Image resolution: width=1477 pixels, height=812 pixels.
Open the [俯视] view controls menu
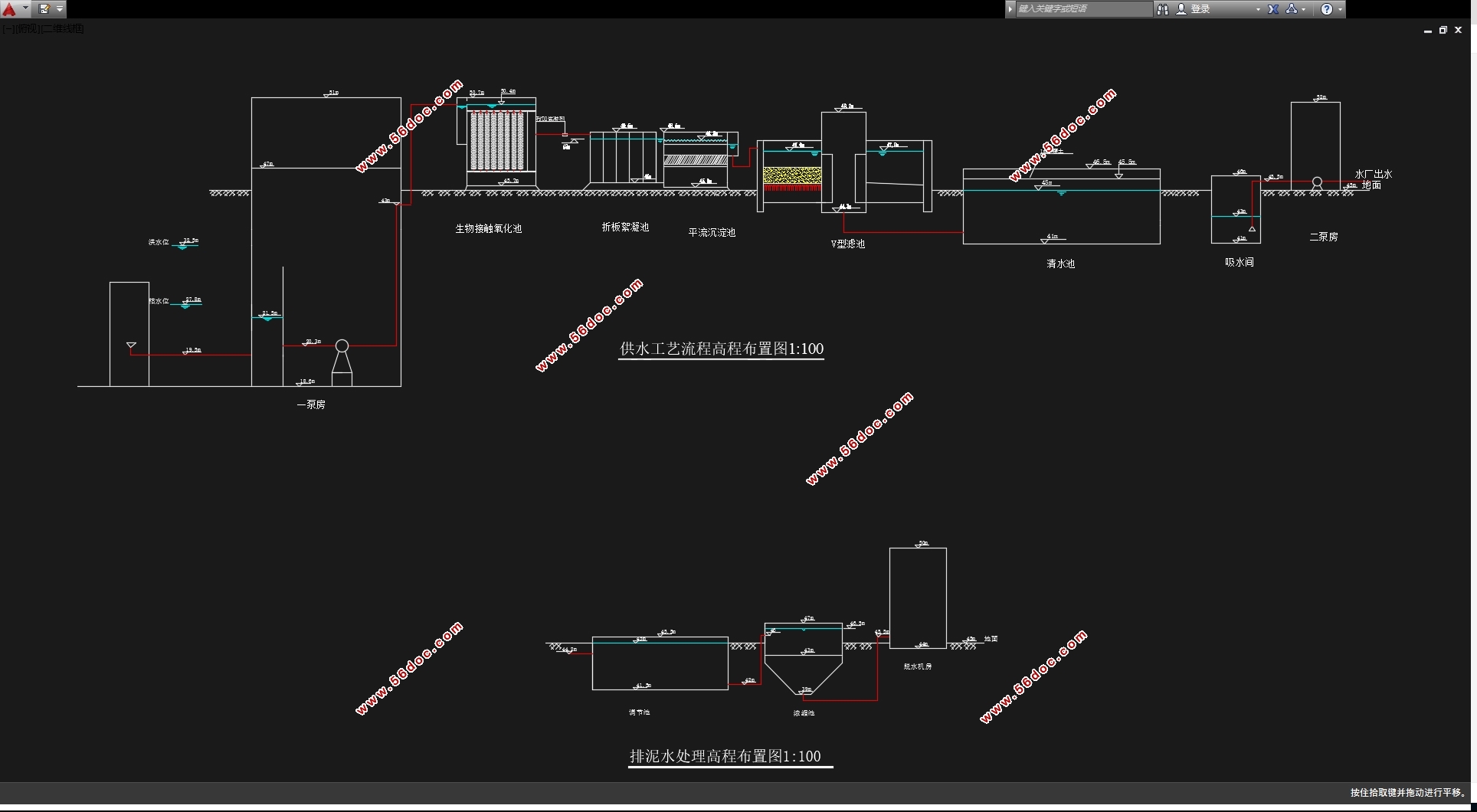[x=27, y=29]
